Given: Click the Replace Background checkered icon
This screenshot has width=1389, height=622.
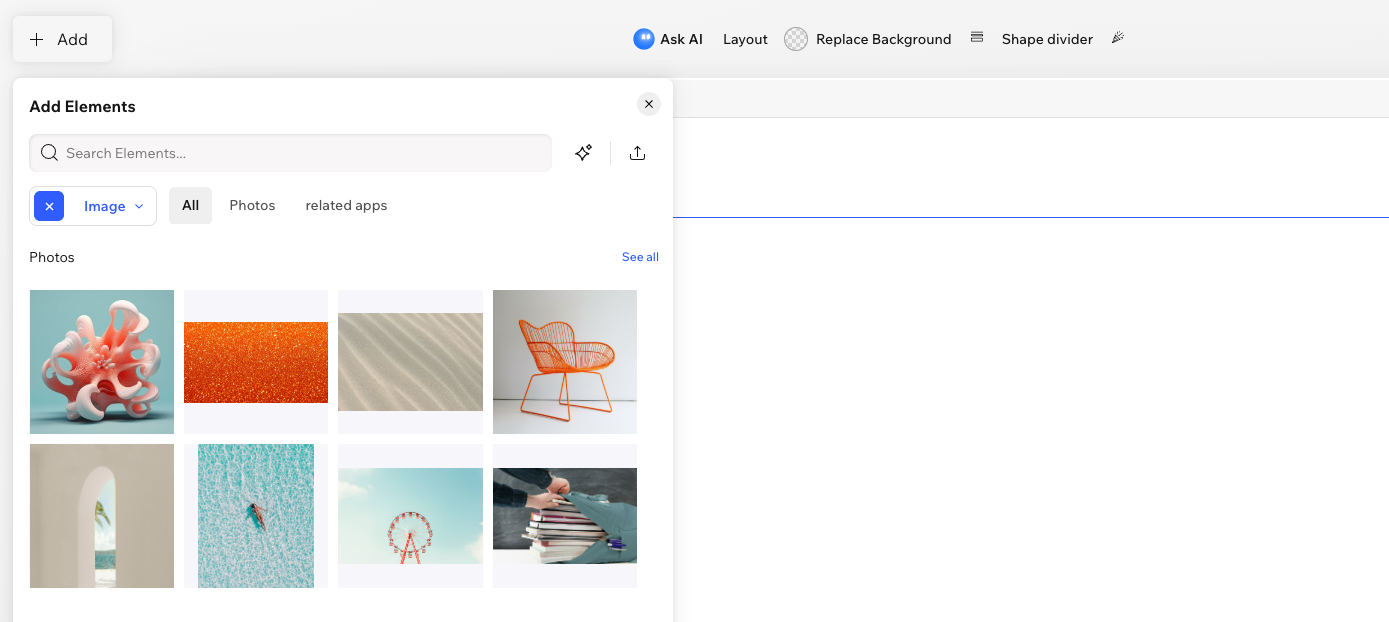Looking at the screenshot, I should 795,39.
